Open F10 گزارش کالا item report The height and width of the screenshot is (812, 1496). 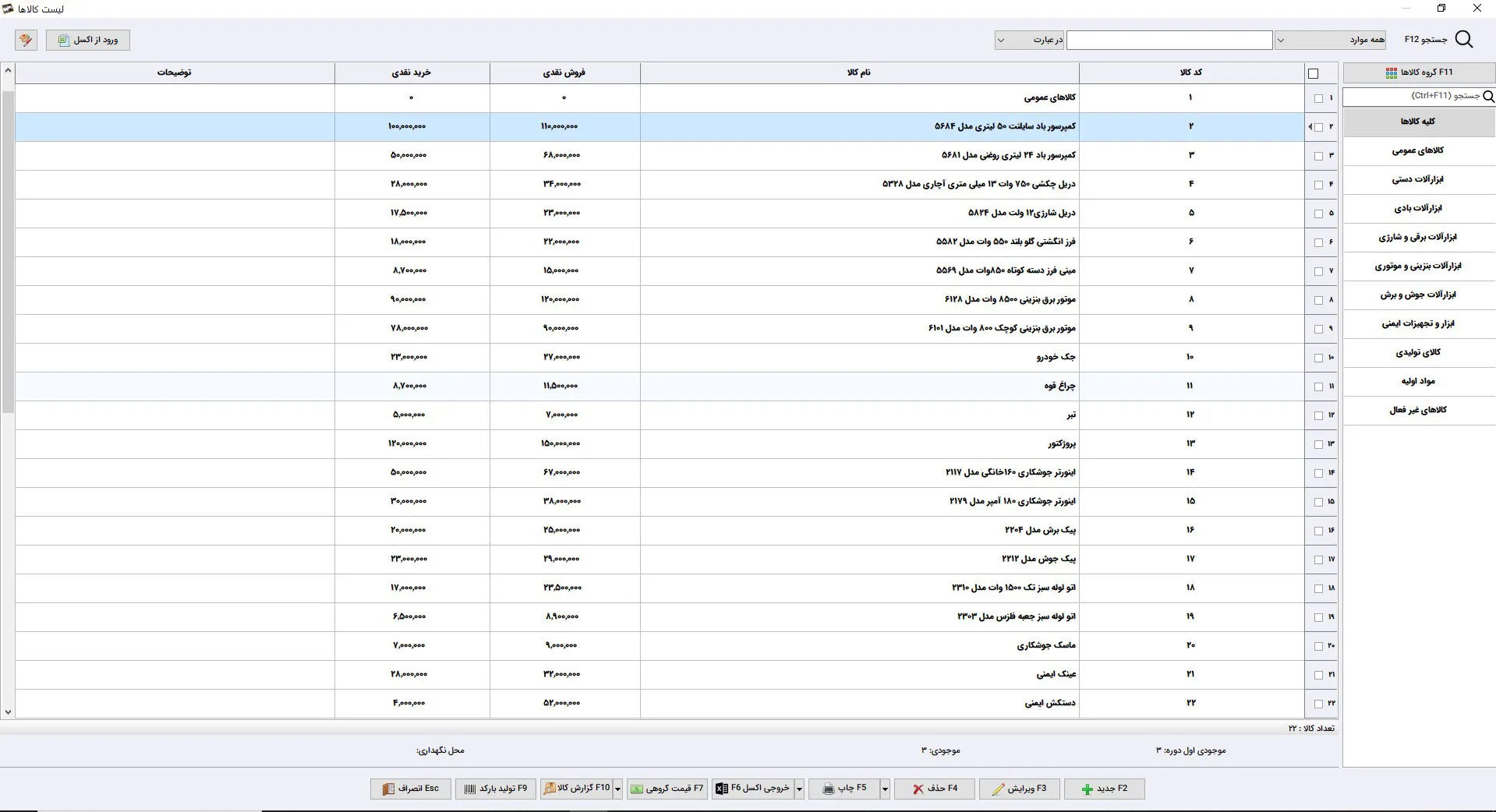(576, 789)
